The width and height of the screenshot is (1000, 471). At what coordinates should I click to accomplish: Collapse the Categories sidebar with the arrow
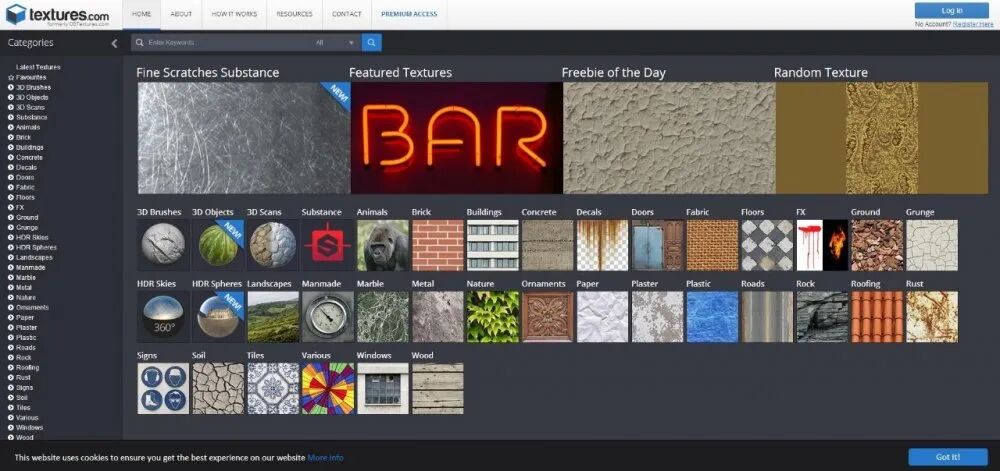(114, 43)
